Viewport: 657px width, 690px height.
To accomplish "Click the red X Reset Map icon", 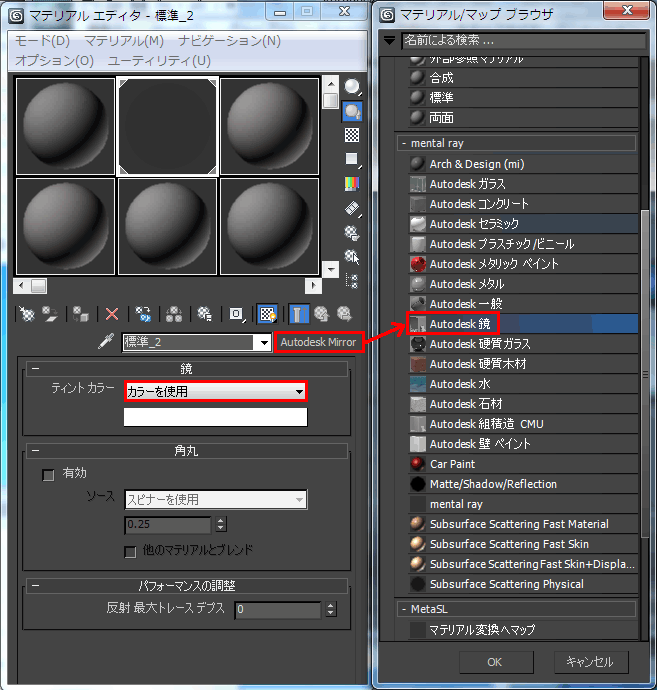I will click(x=112, y=314).
